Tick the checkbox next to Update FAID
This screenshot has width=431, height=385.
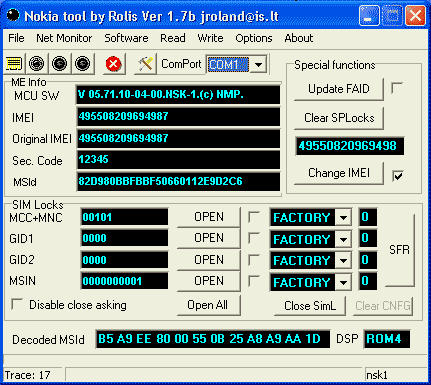pyautogui.click(x=397, y=88)
